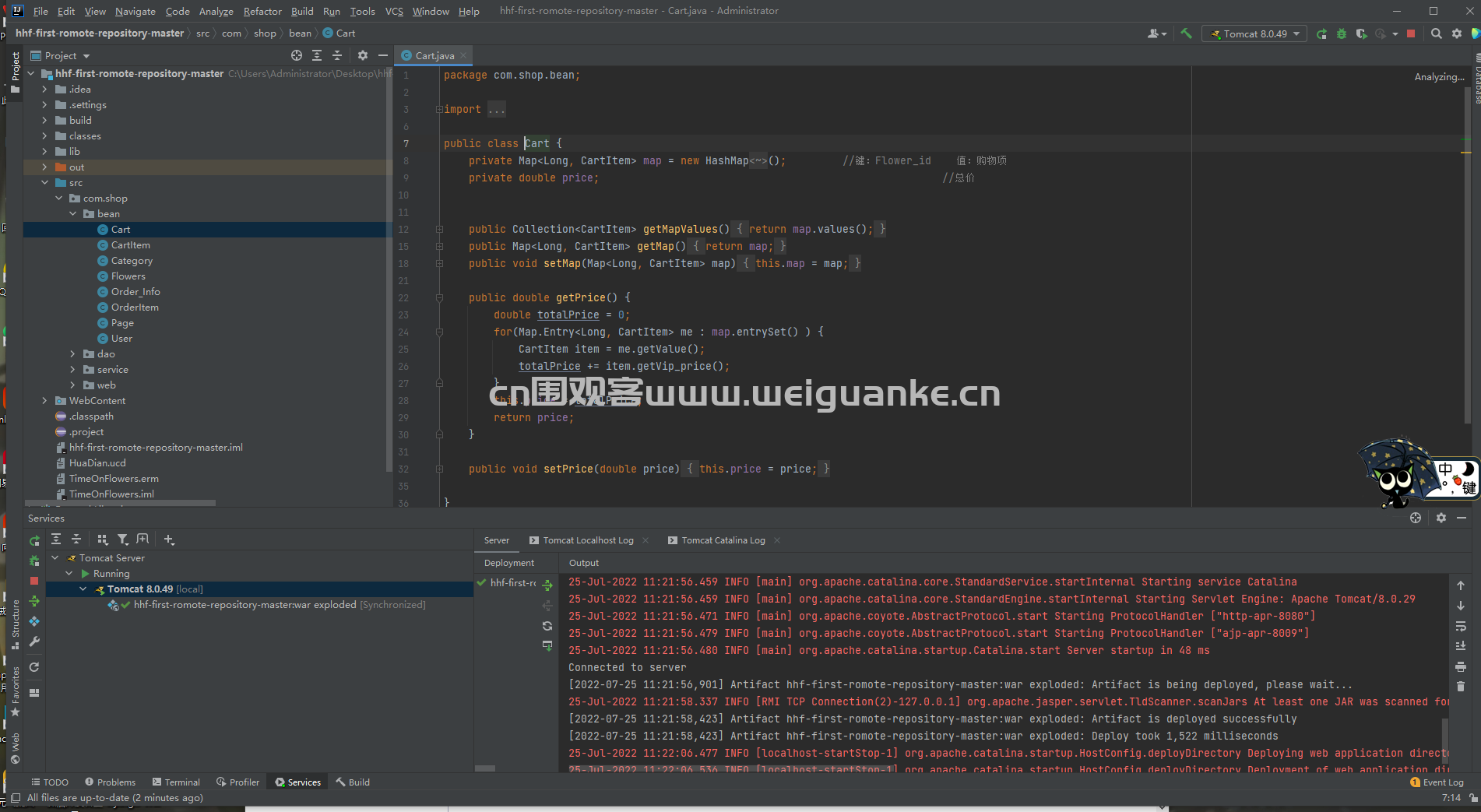
Task: Collapse the bean package
Action: click(x=72, y=214)
